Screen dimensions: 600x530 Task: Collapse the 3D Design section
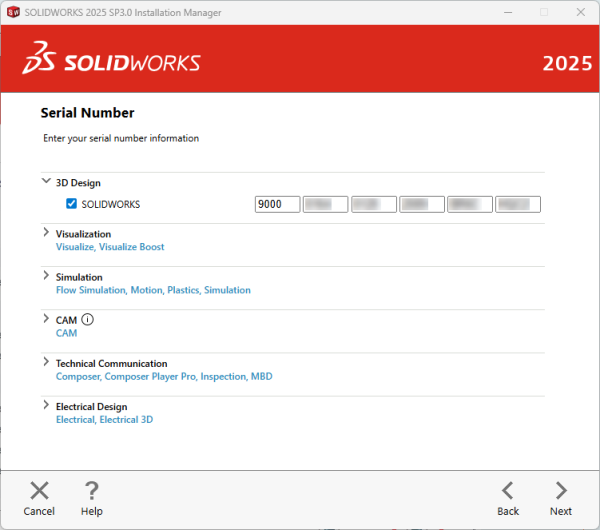click(46, 181)
